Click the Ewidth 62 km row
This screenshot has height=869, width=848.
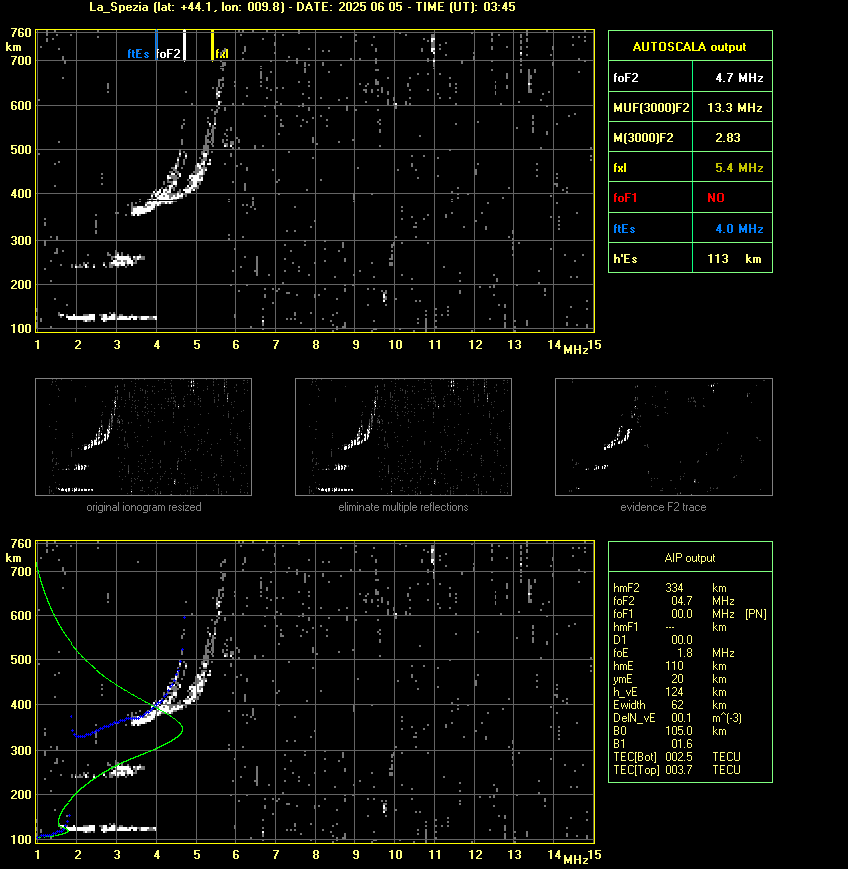pyautogui.click(x=670, y=705)
